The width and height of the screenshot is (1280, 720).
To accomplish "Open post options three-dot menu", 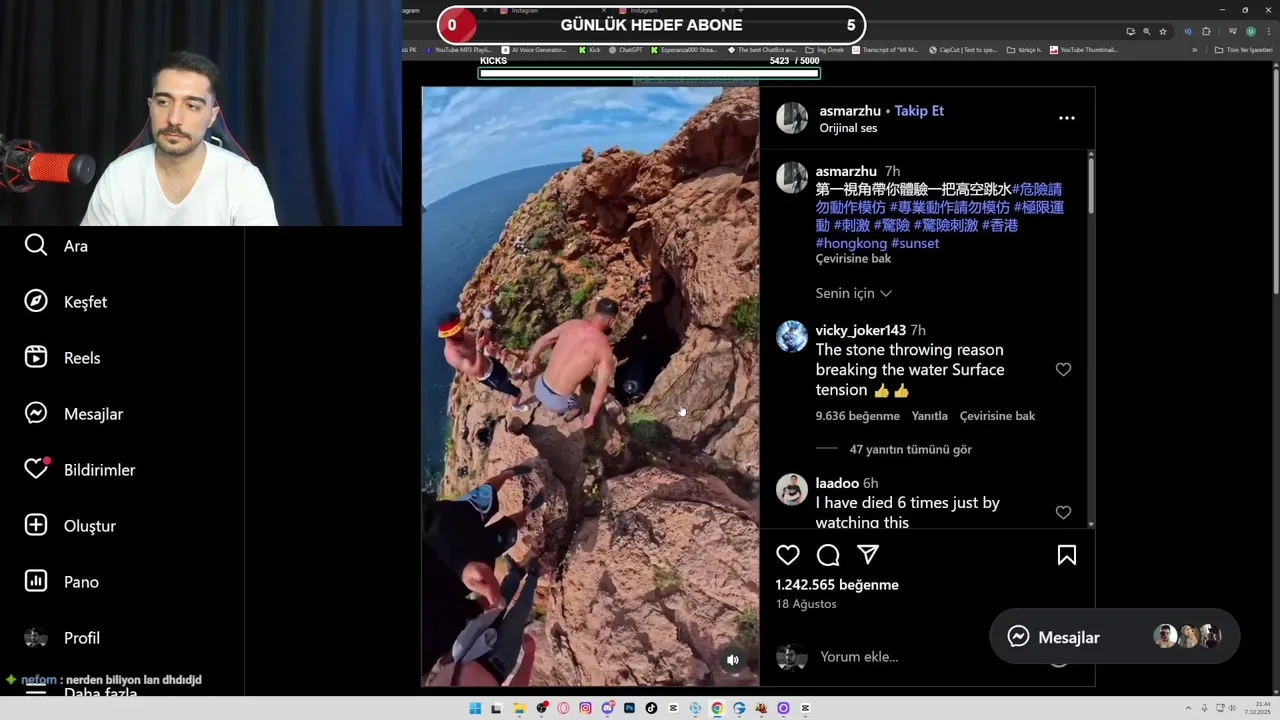I will 1067,118.
